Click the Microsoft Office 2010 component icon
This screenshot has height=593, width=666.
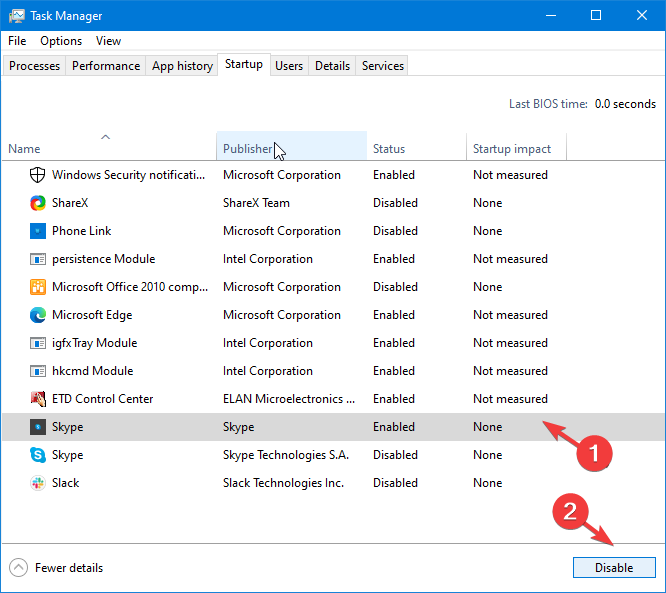(x=37, y=287)
